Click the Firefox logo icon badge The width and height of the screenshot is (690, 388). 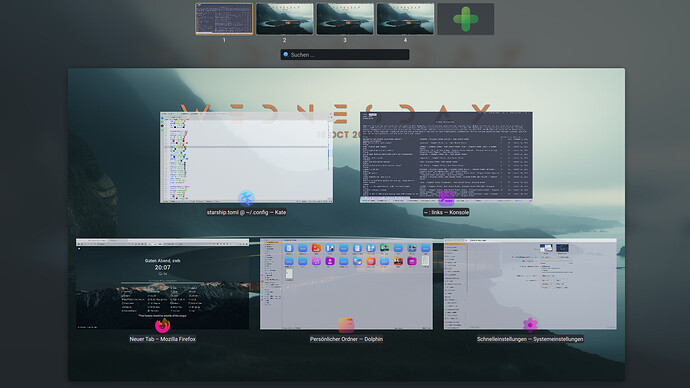[x=162, y=325]
